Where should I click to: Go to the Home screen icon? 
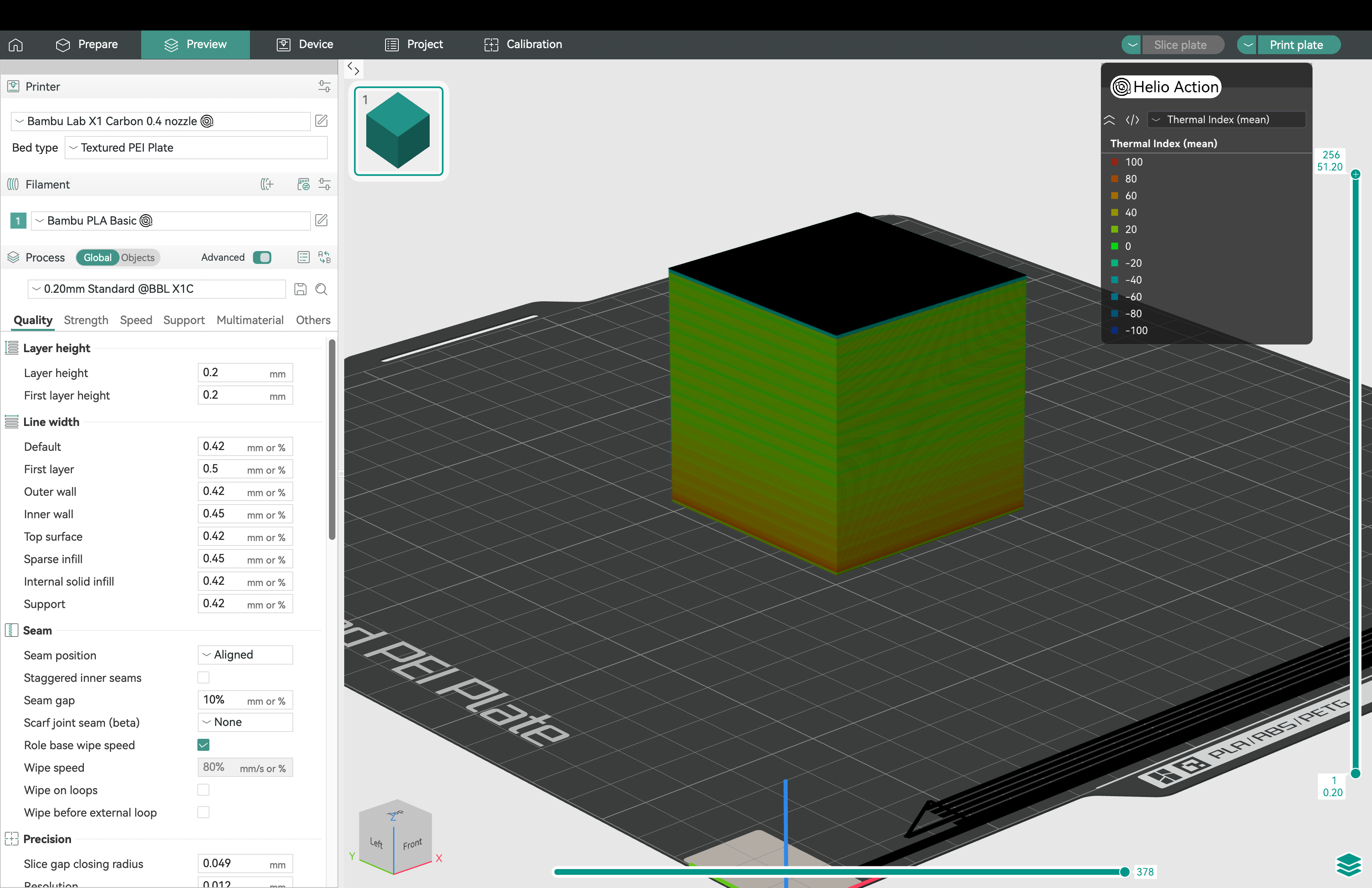click(x=16, y=45)
